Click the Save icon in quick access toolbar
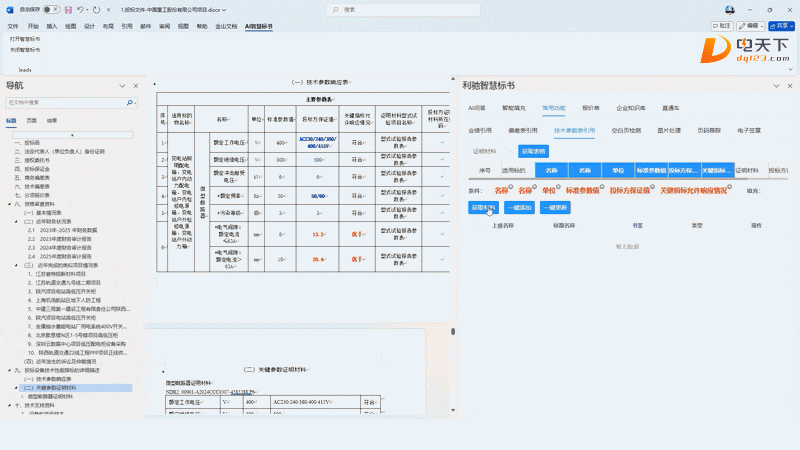 click(x=68, y=10)
